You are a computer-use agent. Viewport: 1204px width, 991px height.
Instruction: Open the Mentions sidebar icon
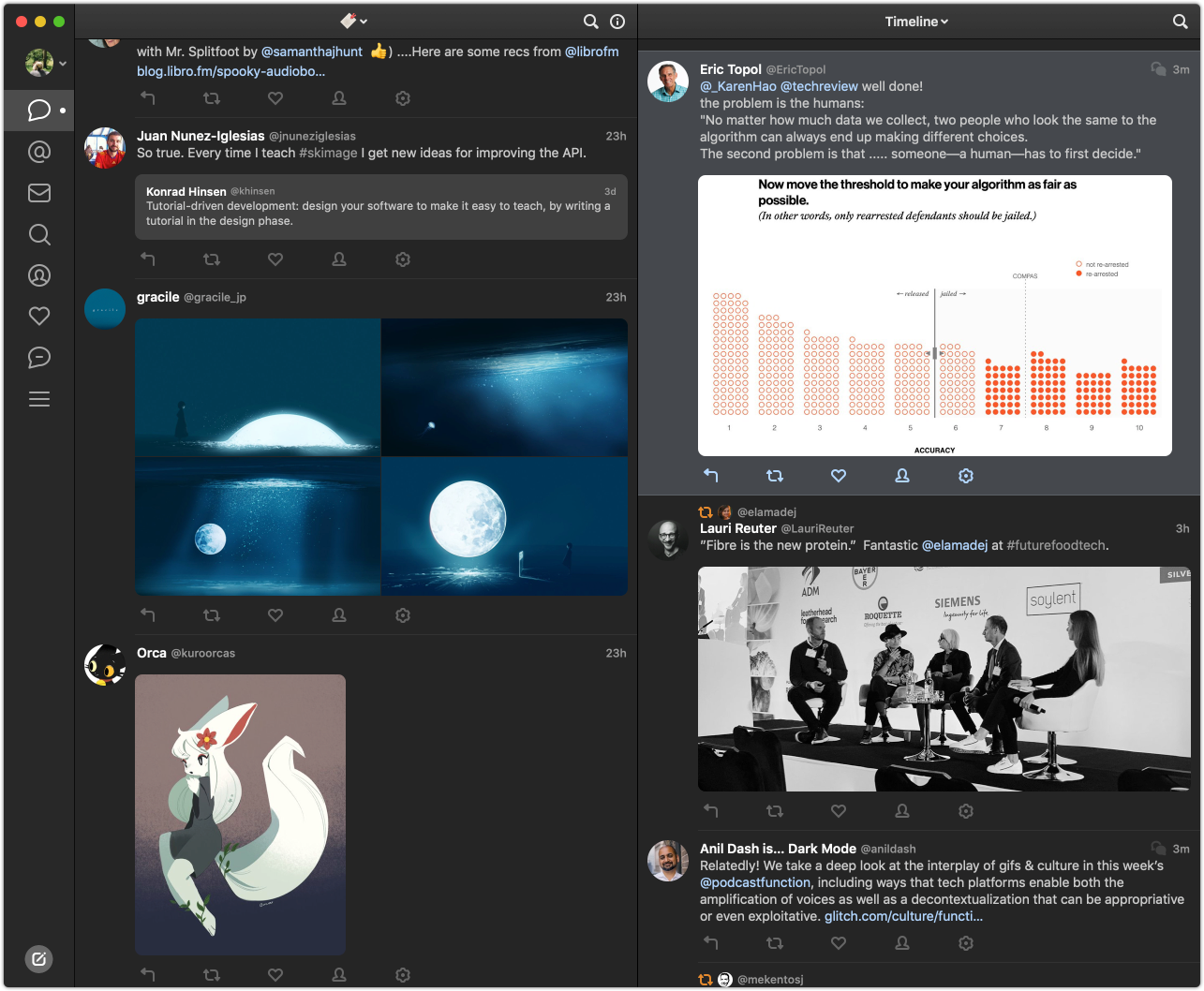pos(38,152)
